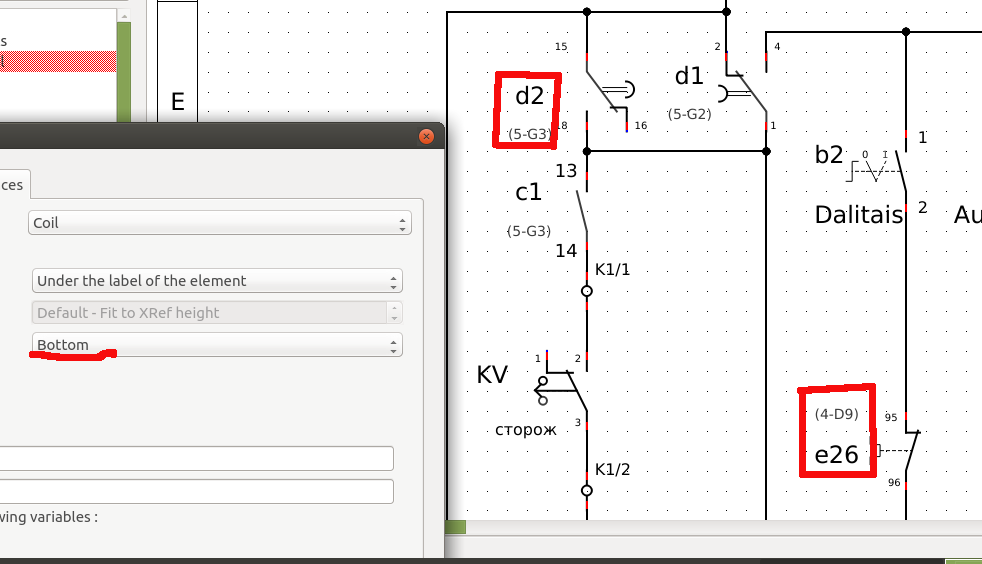Expand the Bottom alignment dropdown
982x564 pixels.
click(217, 345)
